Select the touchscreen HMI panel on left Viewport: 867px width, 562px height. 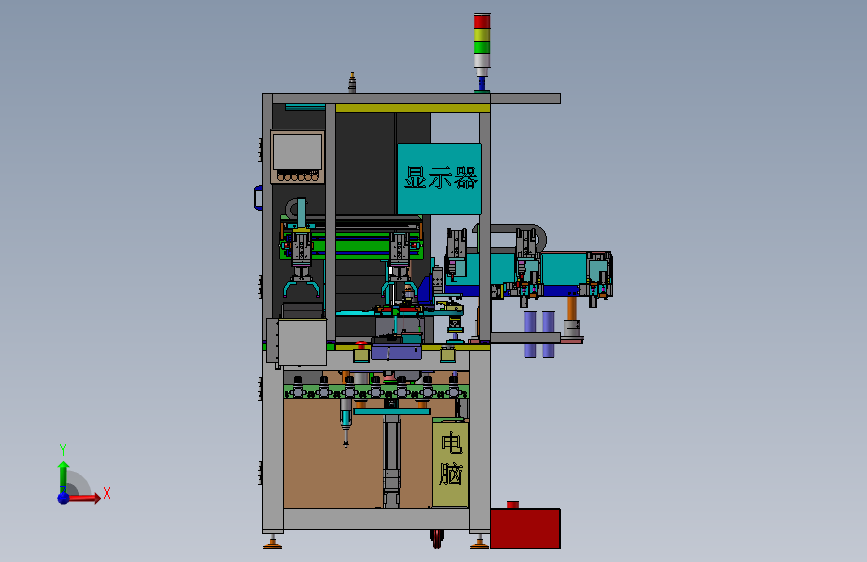click(x=297, y=157)
